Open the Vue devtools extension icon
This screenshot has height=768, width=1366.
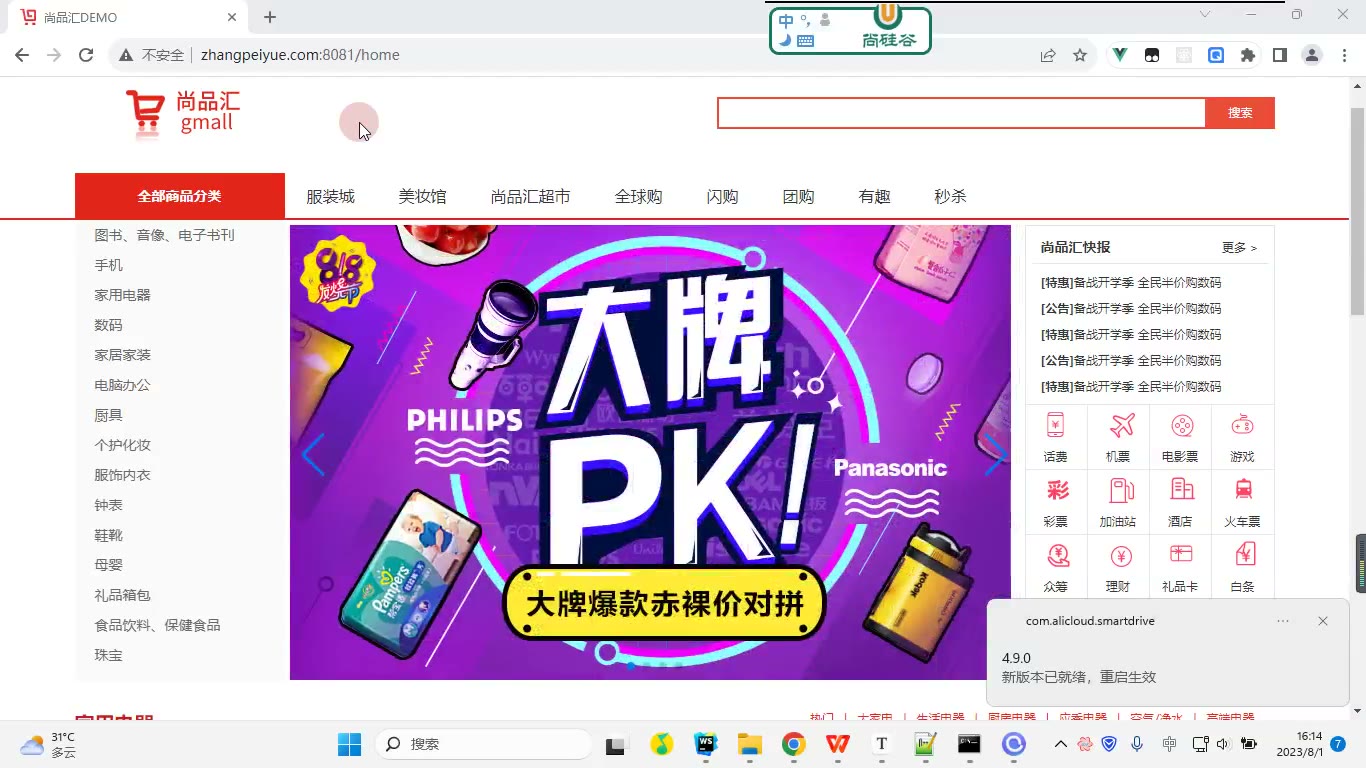pos(1120,55)
